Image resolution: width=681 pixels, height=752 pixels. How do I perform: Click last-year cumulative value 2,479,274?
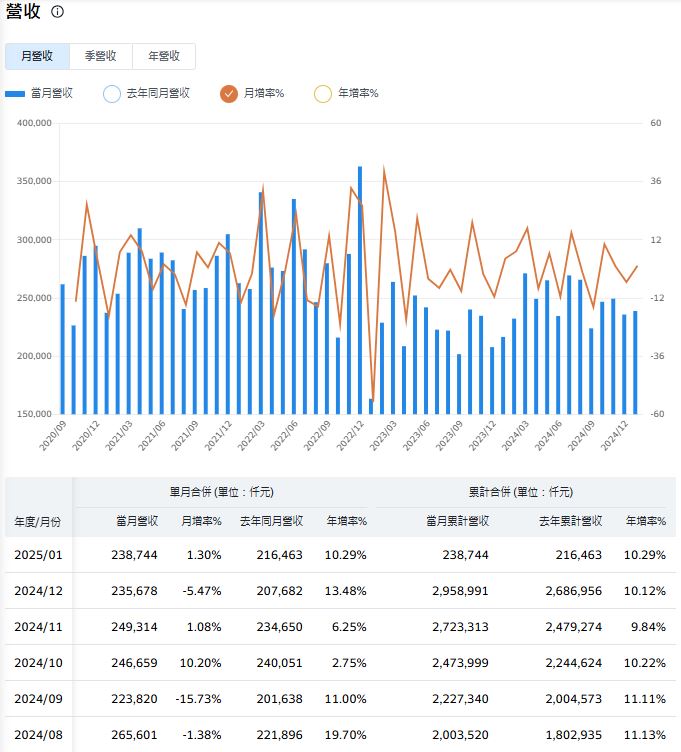[x=574, y=627]
